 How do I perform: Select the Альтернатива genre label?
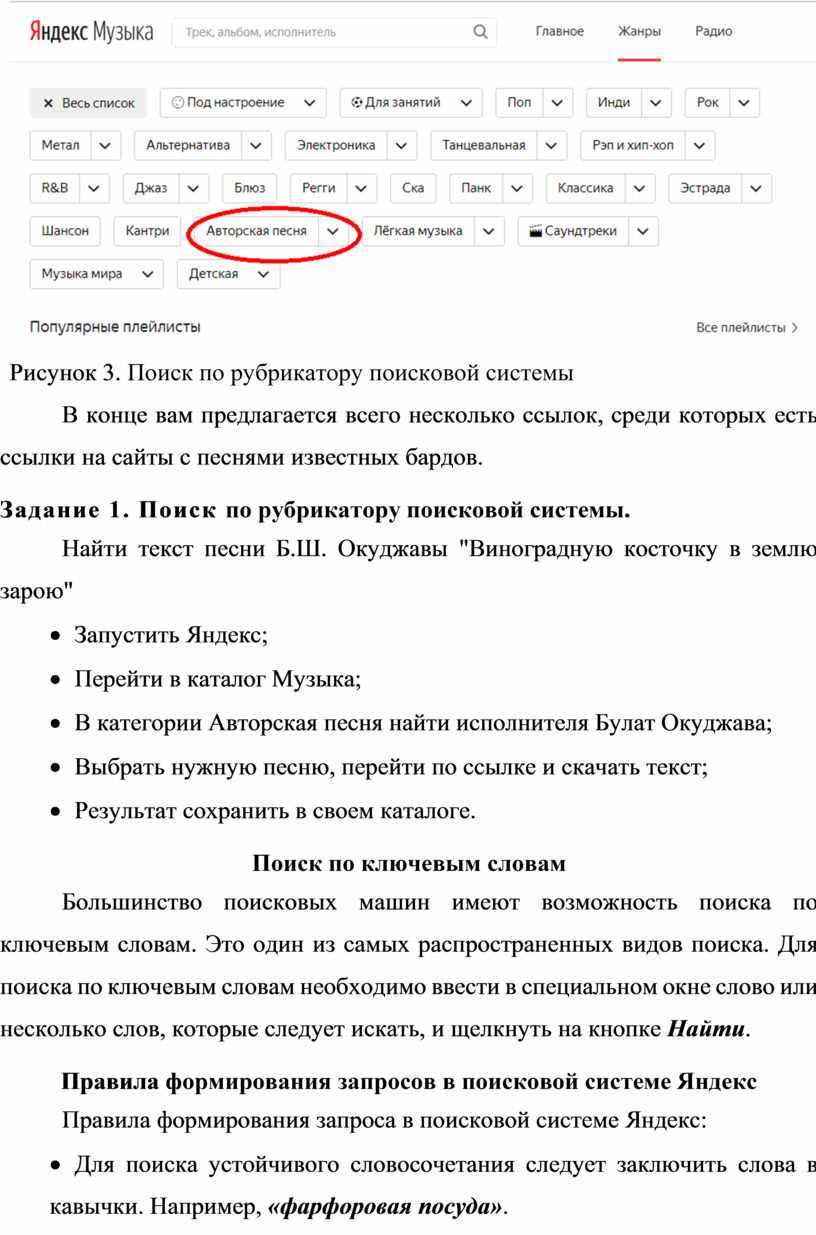tap(188, 146)
